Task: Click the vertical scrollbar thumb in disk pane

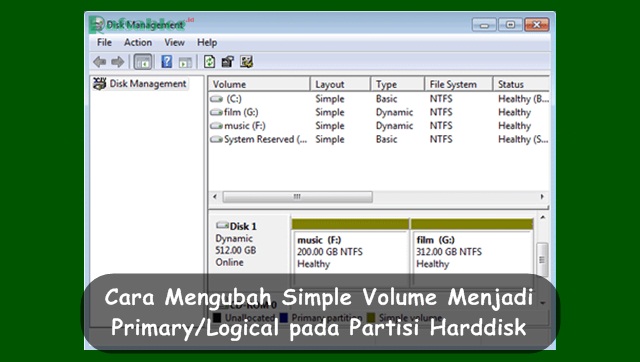Action: (542, 260)
